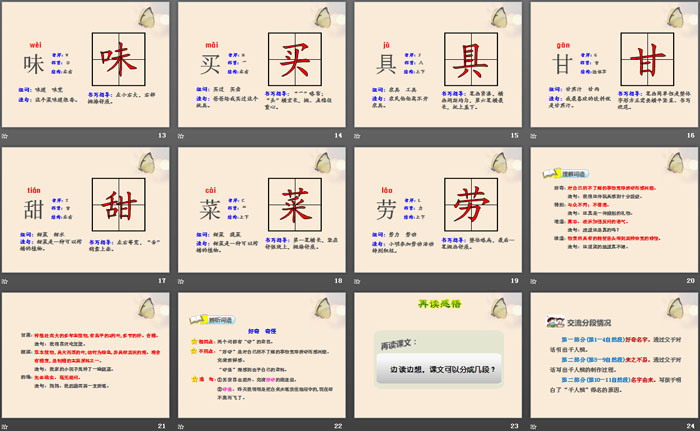Select slide 15 thumbnail with character 具
Screen dimensions: 700x431
coord(438,64)
